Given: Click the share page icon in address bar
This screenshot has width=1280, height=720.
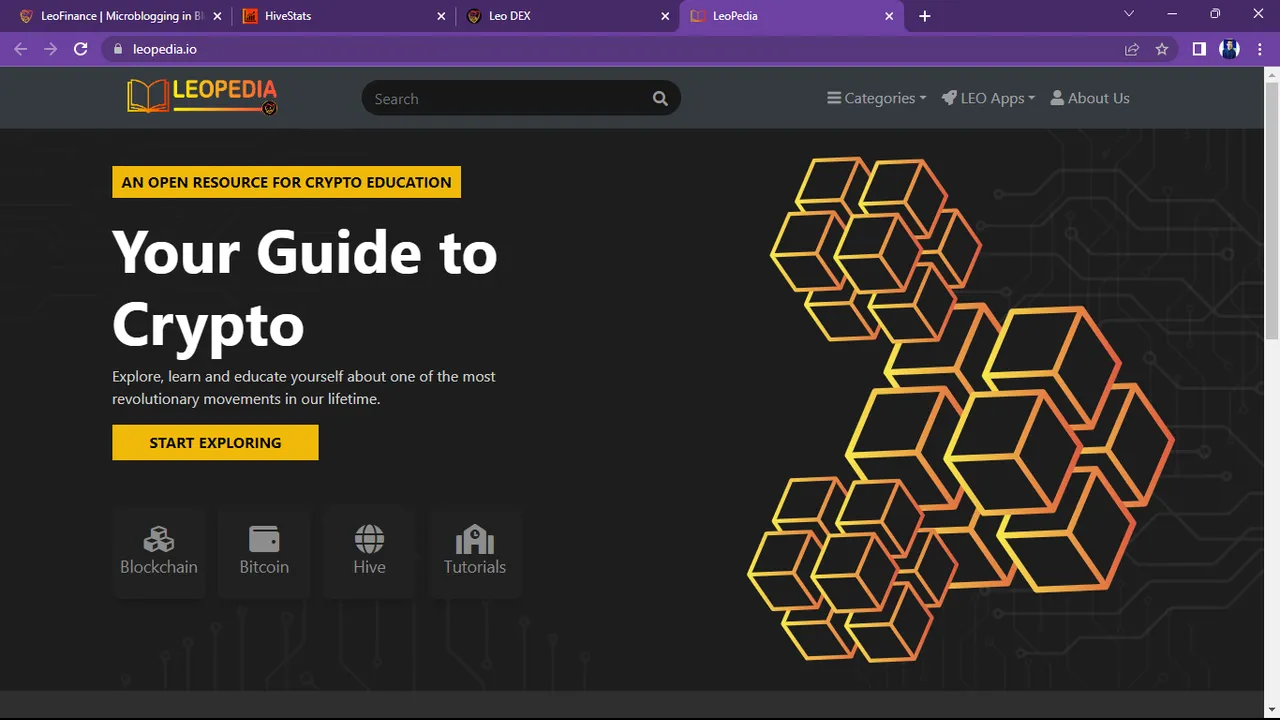Looking at the screenshot, I should click(1132, 49).
